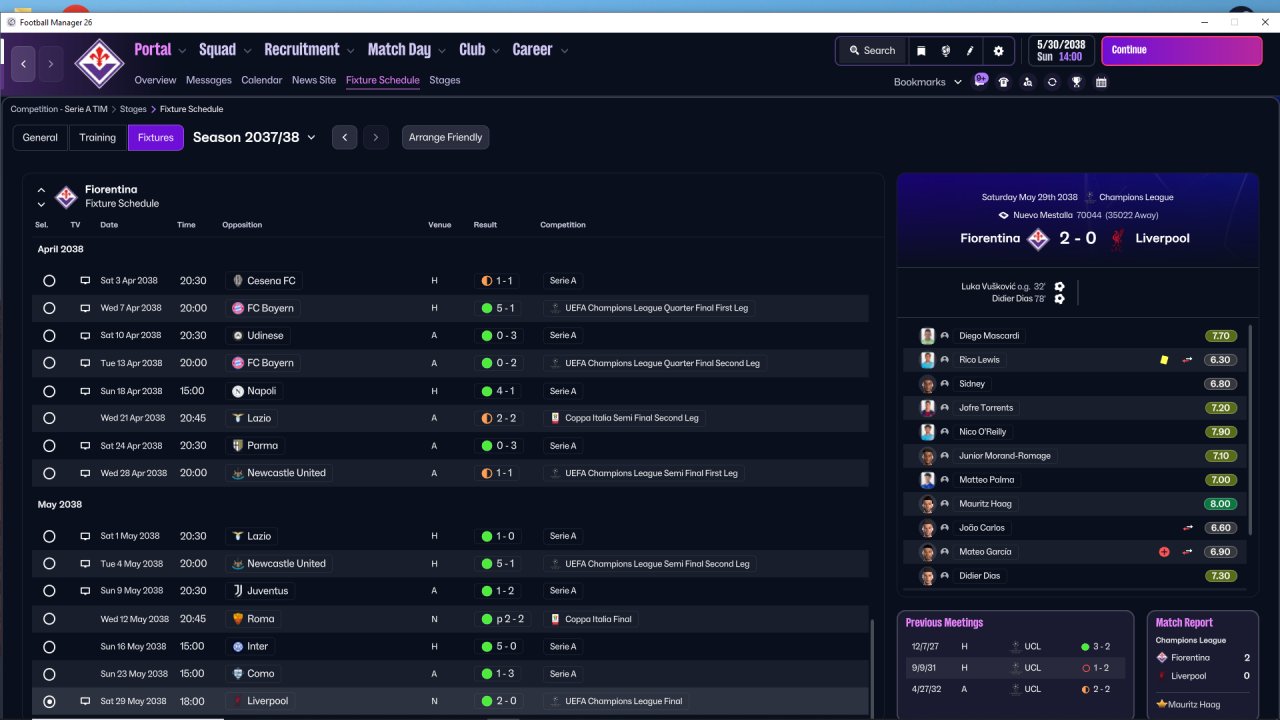Select the Como fixture radio button

49,674
